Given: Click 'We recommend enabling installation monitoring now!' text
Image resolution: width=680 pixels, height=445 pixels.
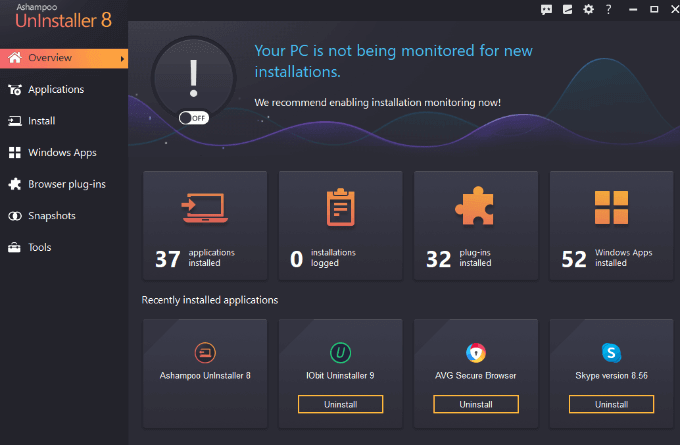Looking at the screenshot, I should 377,103.
